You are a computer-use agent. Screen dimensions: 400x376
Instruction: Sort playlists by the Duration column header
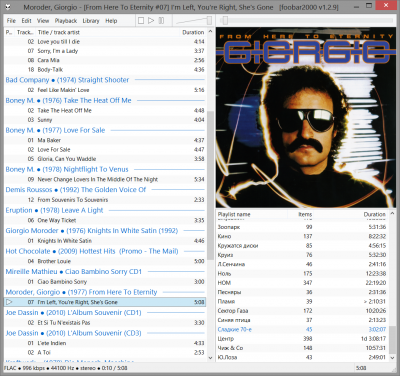(374, 214)
